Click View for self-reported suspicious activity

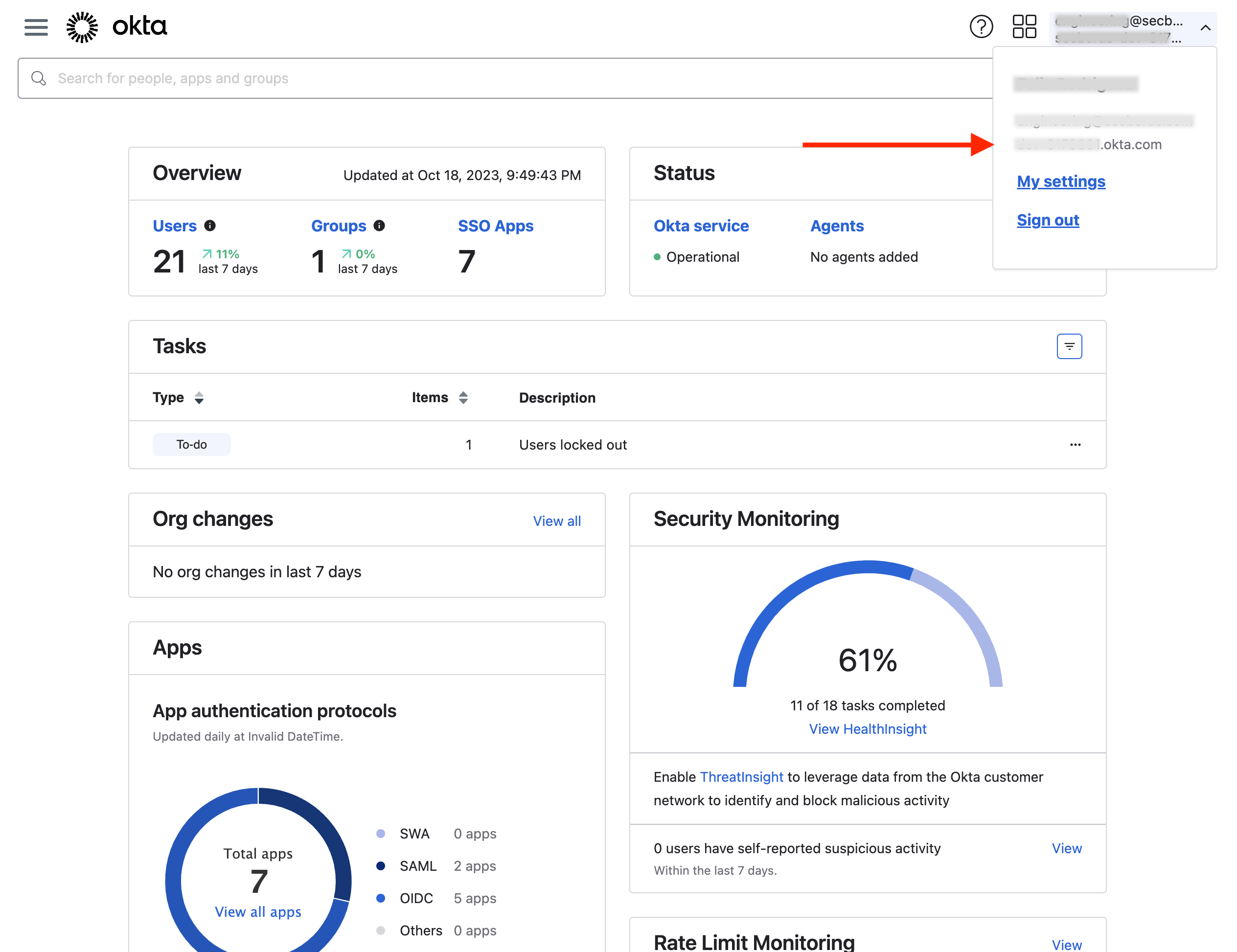coord(1067,848)
